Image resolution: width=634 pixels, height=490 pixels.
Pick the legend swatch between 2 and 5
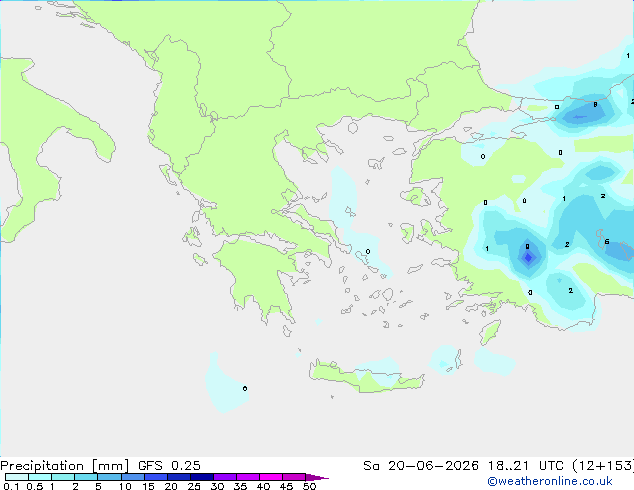coord(86,477)
